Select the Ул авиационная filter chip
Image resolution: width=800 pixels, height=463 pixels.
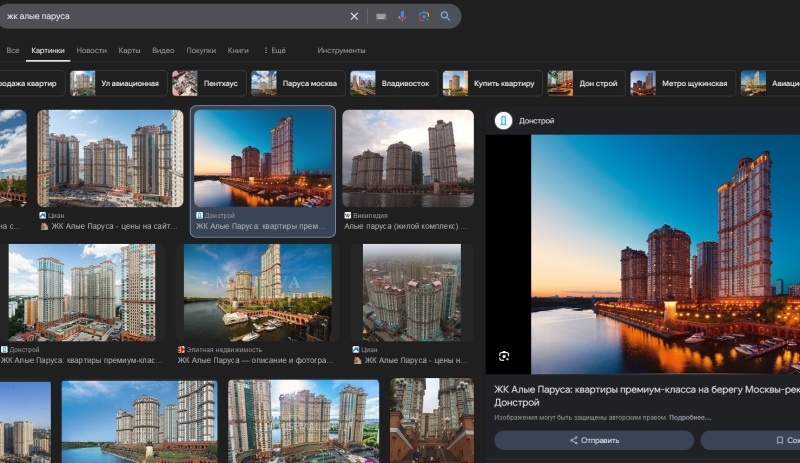coord(118,83)
